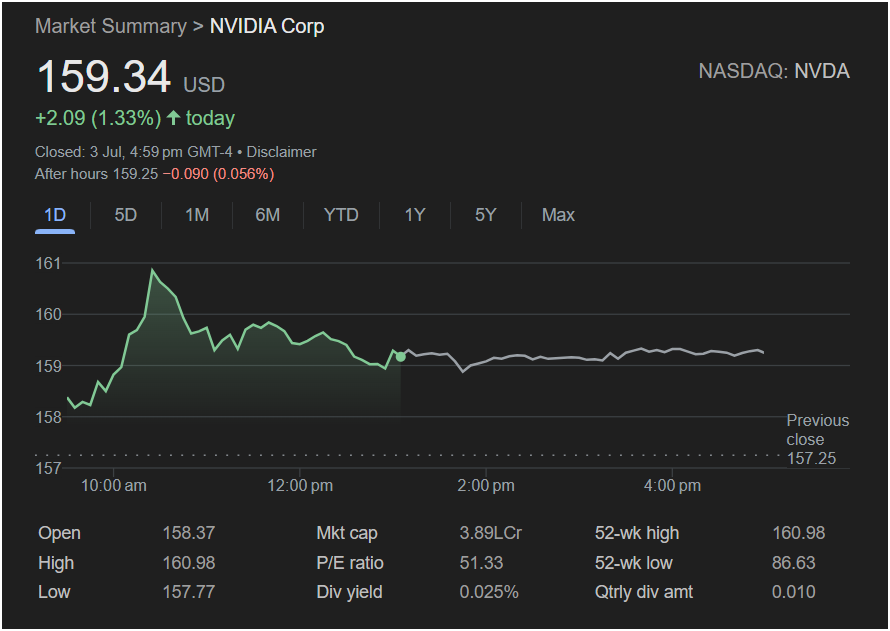Viewport: 890px width, 631px height.
Task: Switch to the 5D chart tab
Action: click(125, 215)
